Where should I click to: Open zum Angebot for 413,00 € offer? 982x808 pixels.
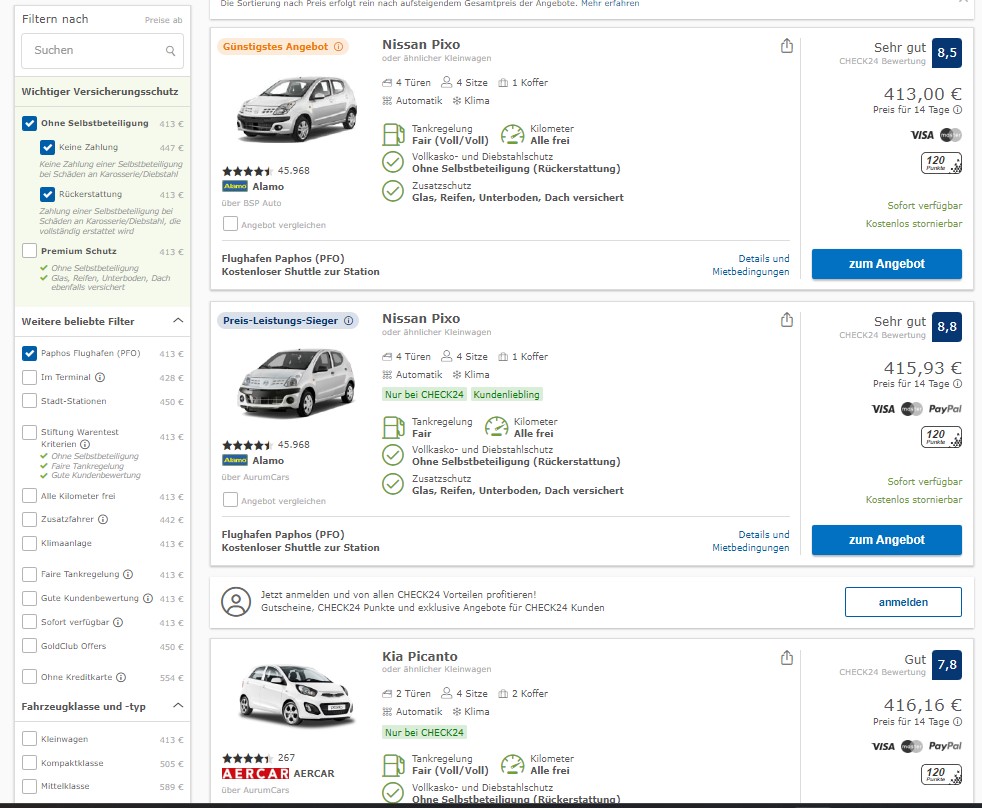click(887, 264)
